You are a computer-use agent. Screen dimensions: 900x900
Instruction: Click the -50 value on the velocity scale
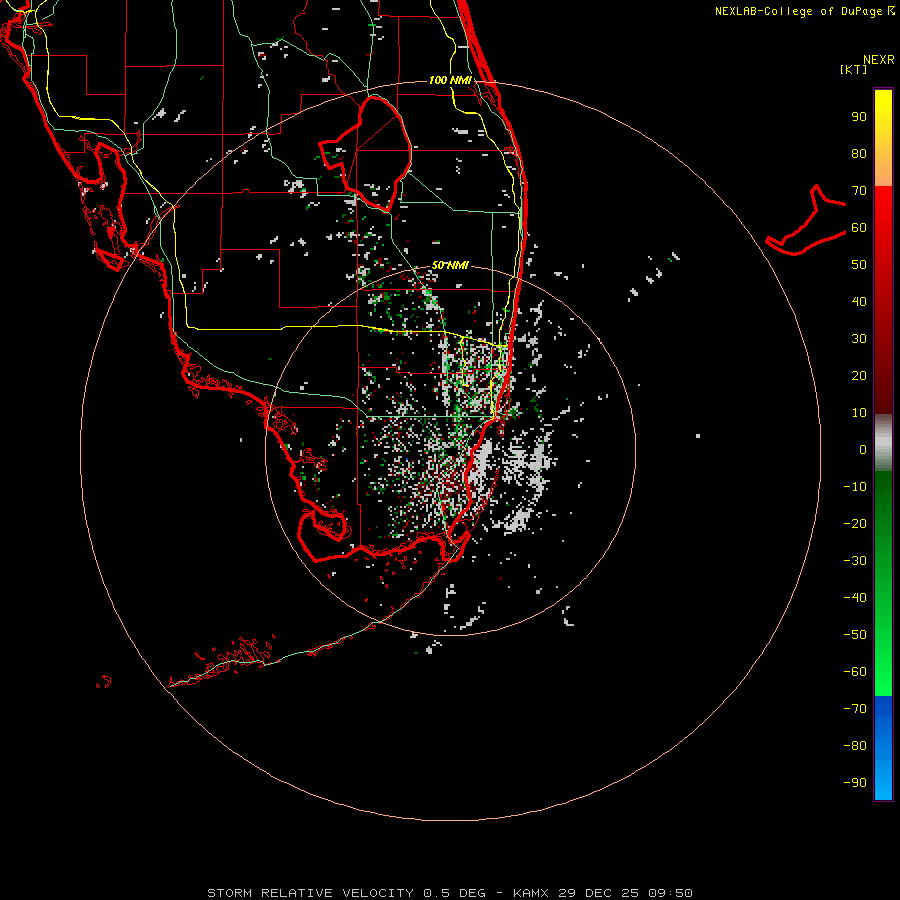[x=855, y=634]
